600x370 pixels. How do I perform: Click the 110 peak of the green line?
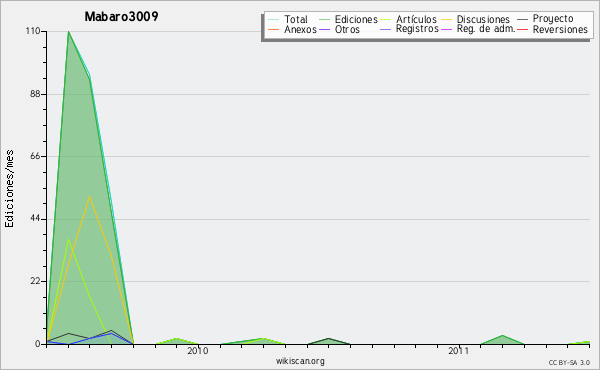pos(68,32)
